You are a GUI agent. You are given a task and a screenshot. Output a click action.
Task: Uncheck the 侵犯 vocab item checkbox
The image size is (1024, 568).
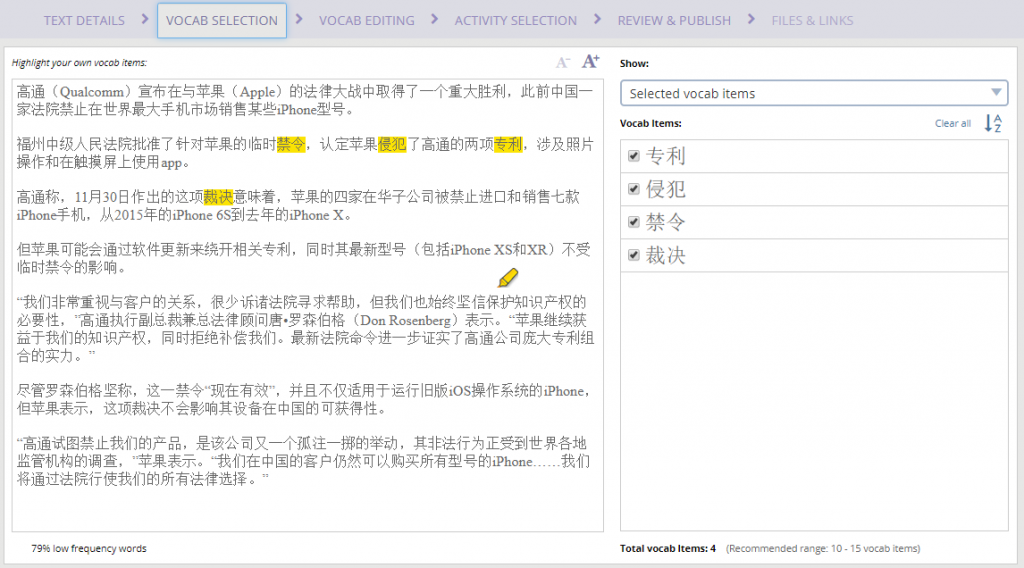click(x=633, y=189)
